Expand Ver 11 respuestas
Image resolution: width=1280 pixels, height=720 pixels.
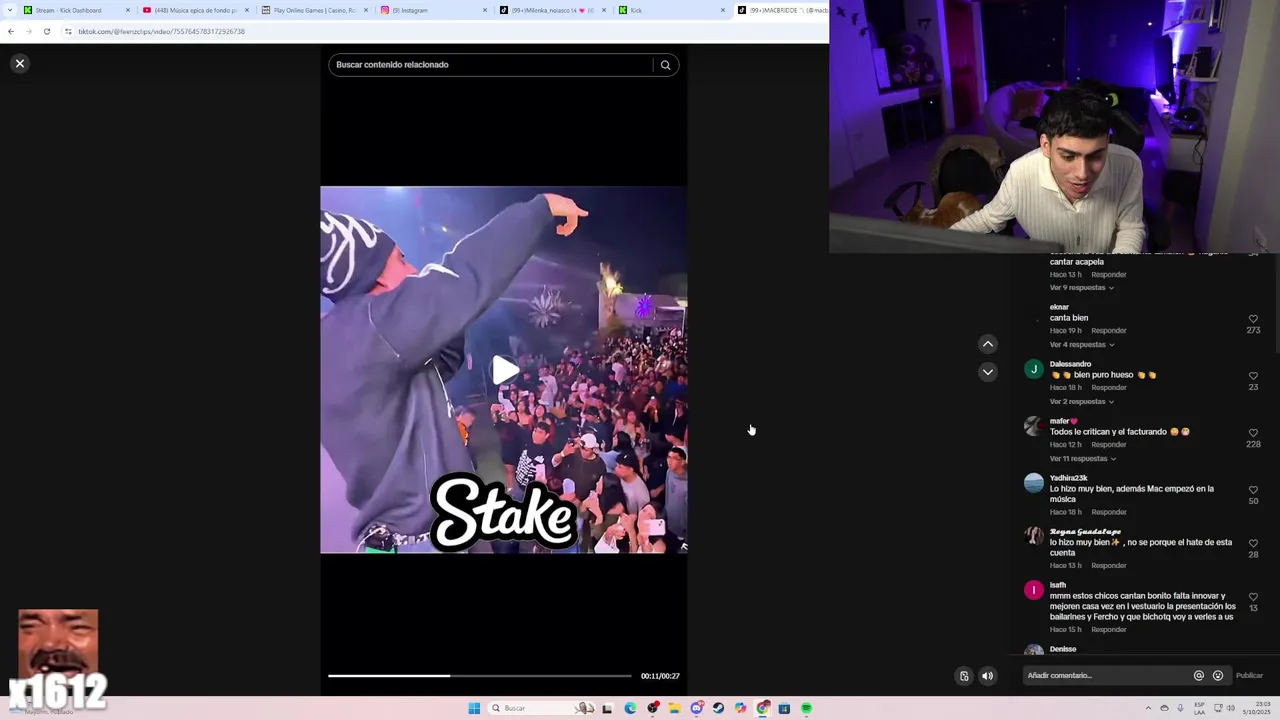[1083, 459]
